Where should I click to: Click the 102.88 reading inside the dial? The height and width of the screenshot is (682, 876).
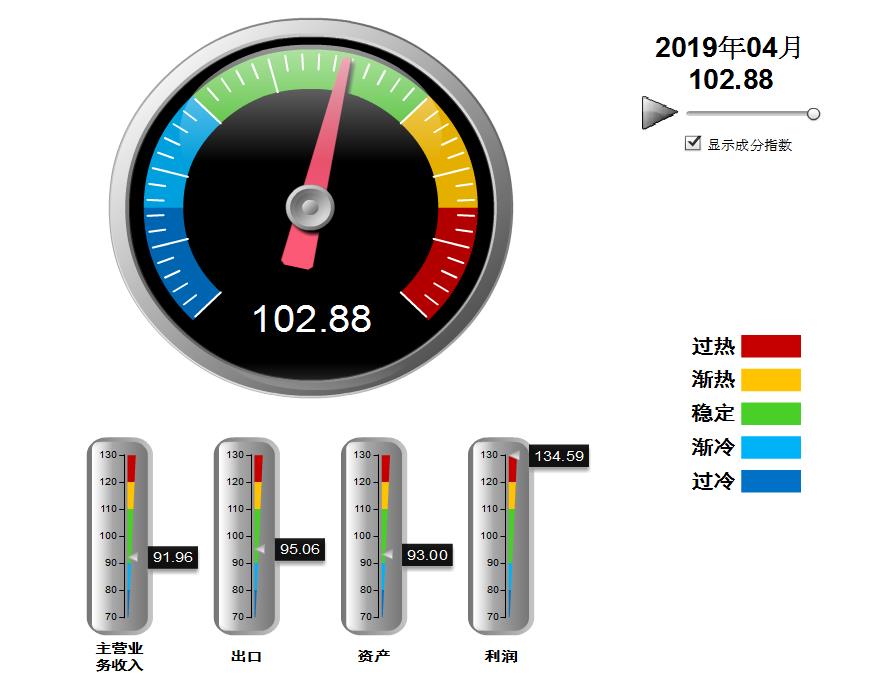(x=311, y=319)
